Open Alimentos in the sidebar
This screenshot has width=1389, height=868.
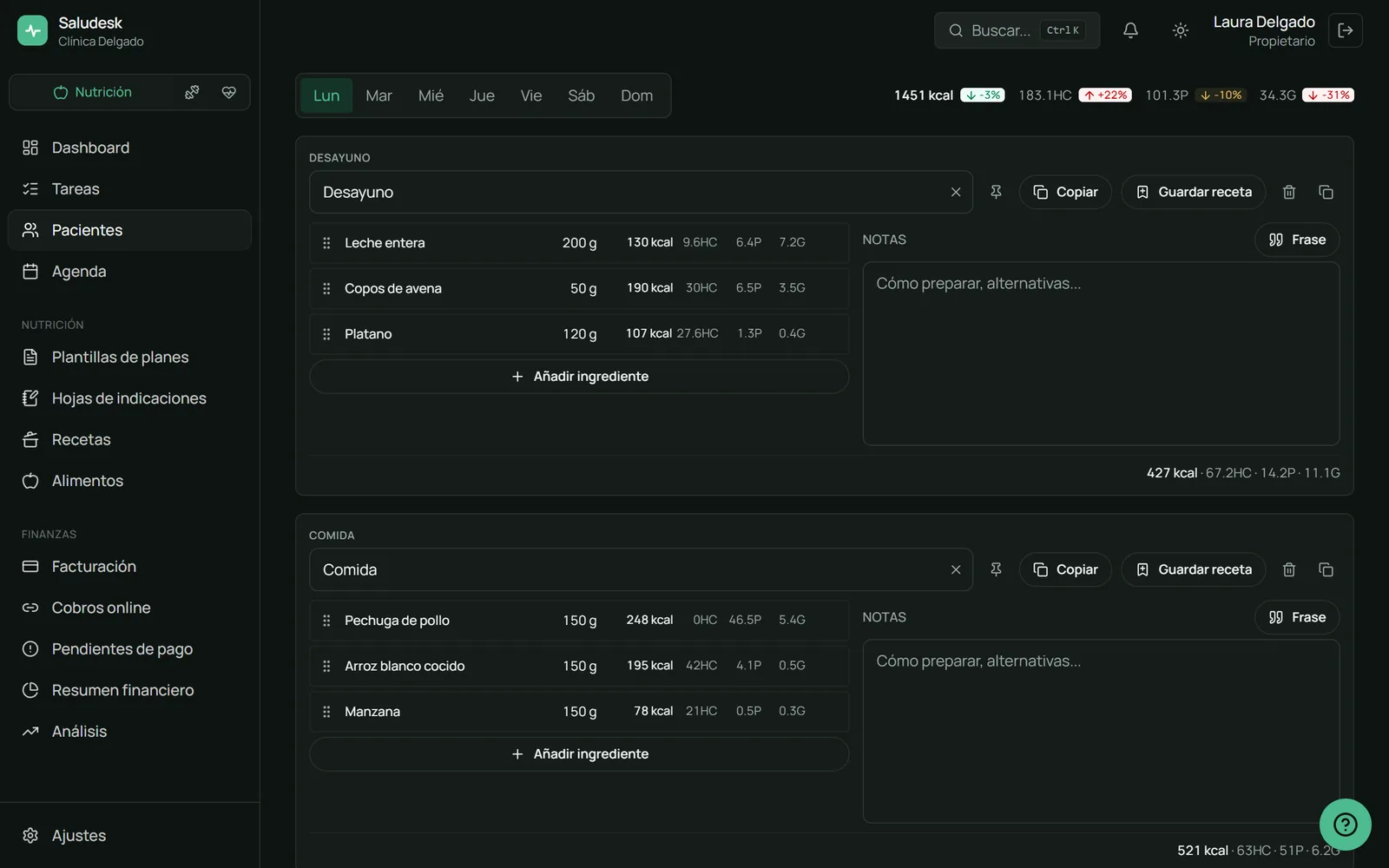tap(129, 481)
